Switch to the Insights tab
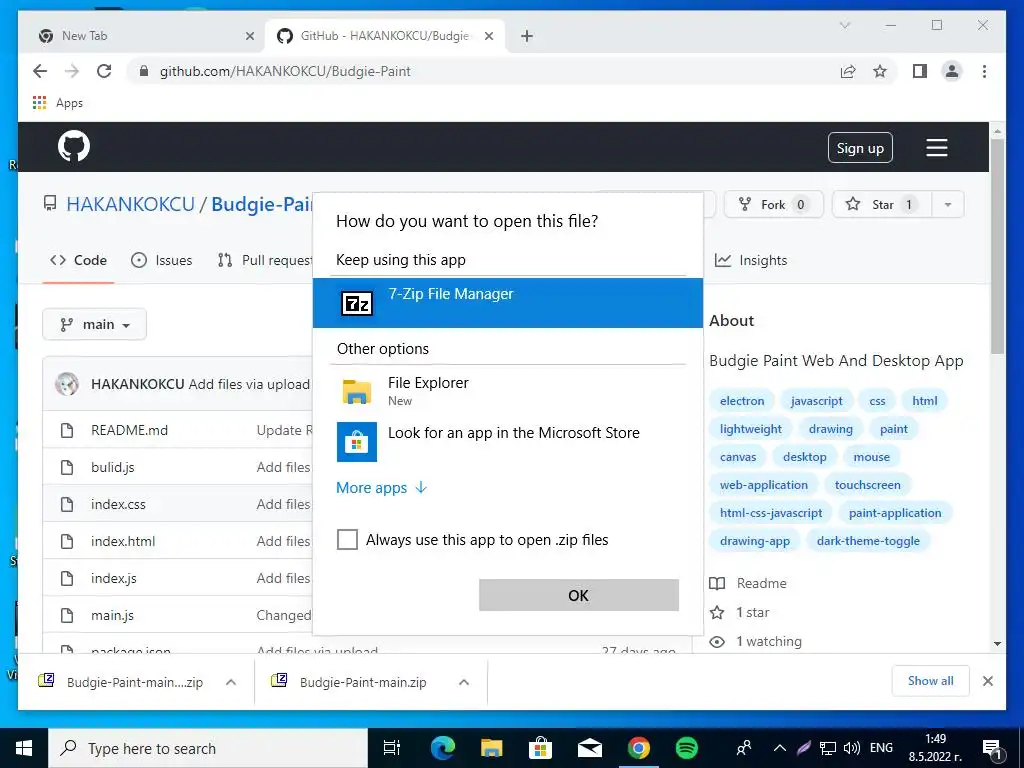This screenshot has width=1024, height=768. [751, 260]
